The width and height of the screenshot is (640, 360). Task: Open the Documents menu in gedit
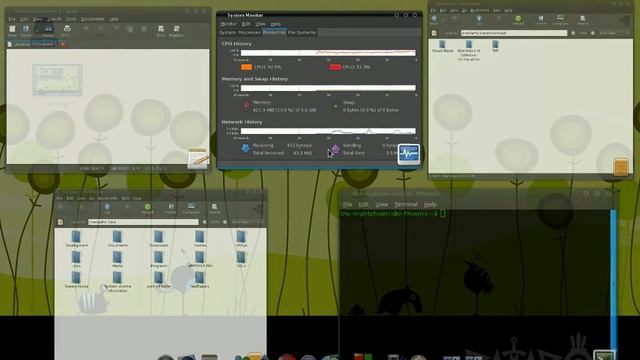[x=93, y=19]
